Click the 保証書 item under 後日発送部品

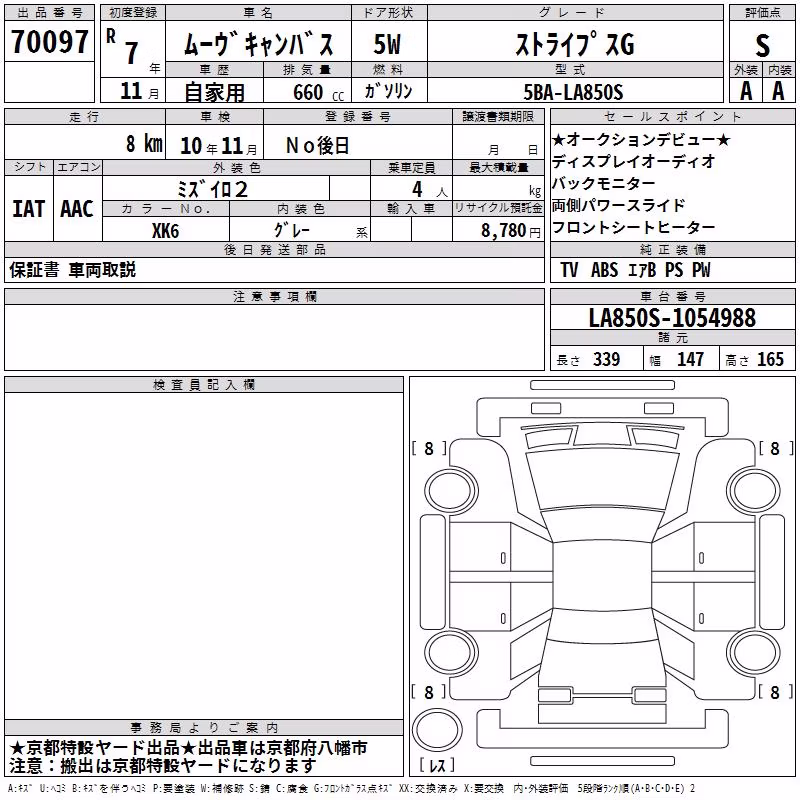pos(34,270)
